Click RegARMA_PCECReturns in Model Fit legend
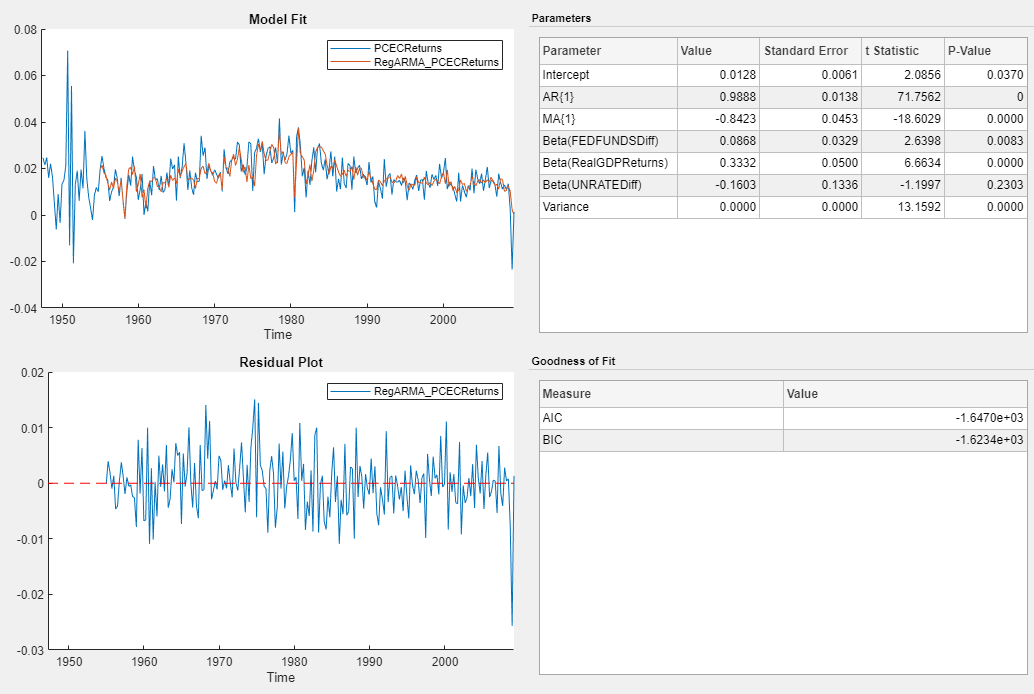Image resolution: width=1034 pixels, height=694 pixels. [x=436, y=63]
